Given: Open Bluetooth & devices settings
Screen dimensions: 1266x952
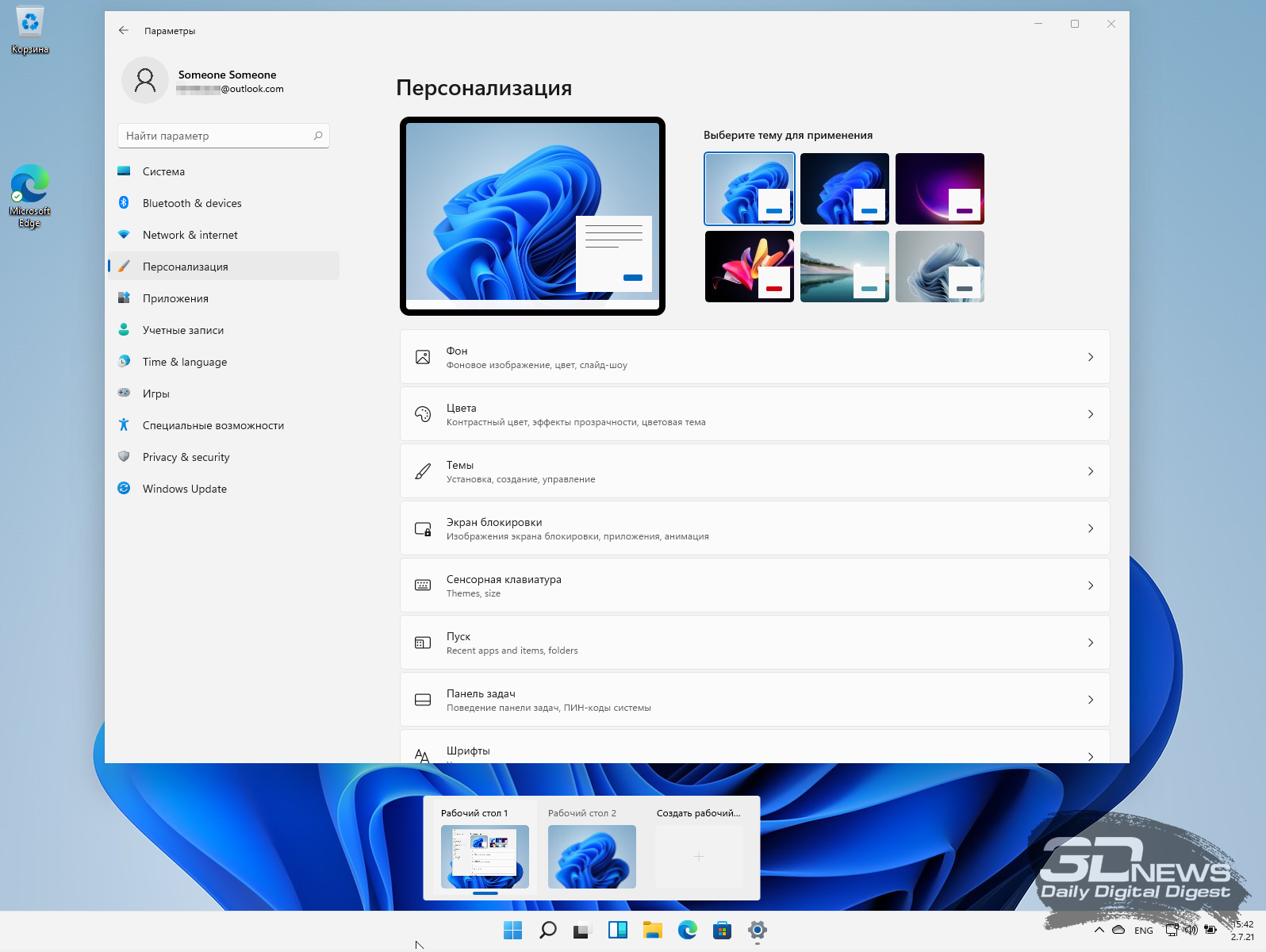Looking at the screenshot, I should pos(223,203).
